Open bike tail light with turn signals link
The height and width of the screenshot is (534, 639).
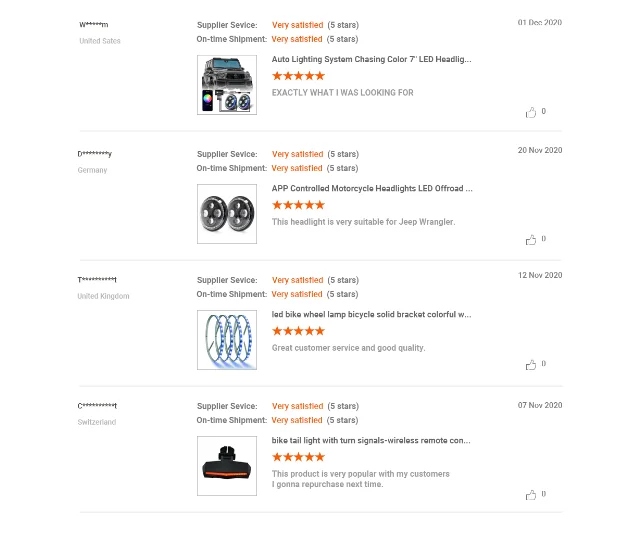click(x=371, y=440)
